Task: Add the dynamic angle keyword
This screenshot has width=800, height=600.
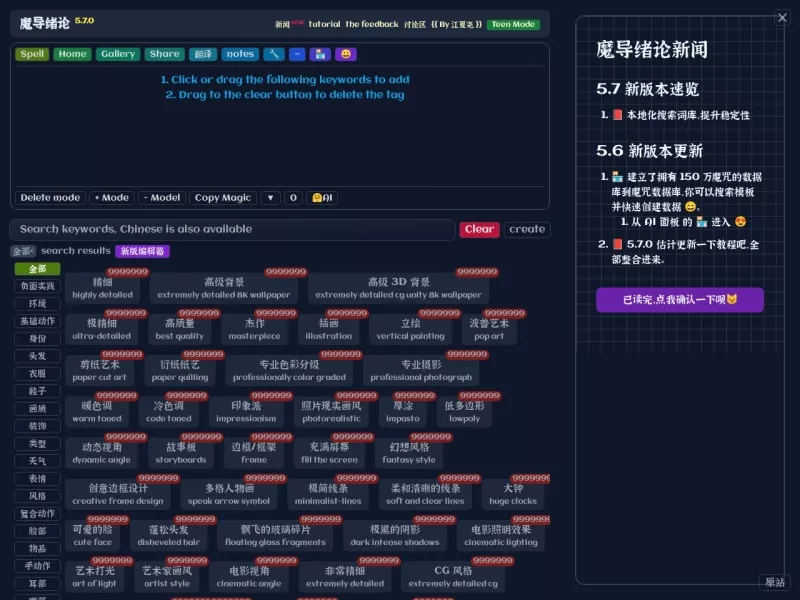Action: [x=102, y=454]
